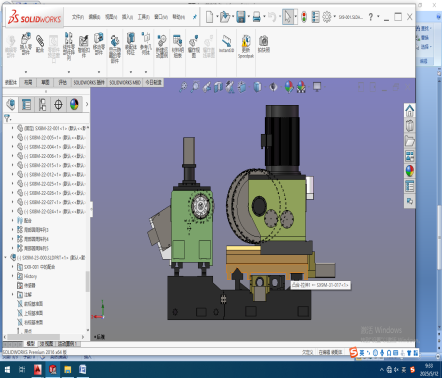Viewport: 442px width, 378px height.
Task: Click the Rebuild traffic light icon
Action: point(304,16)
